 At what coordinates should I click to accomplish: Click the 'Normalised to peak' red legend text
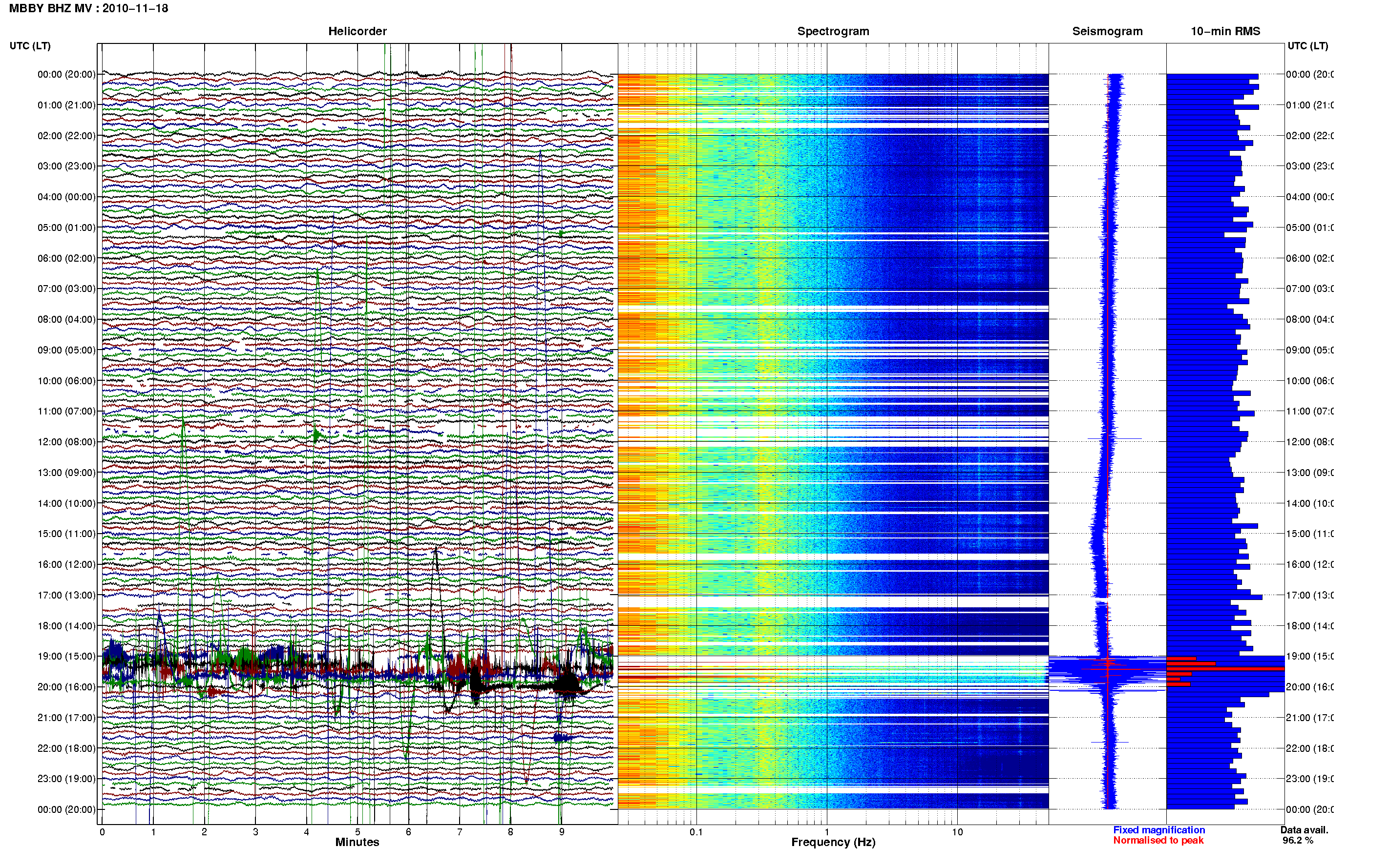1158,841
